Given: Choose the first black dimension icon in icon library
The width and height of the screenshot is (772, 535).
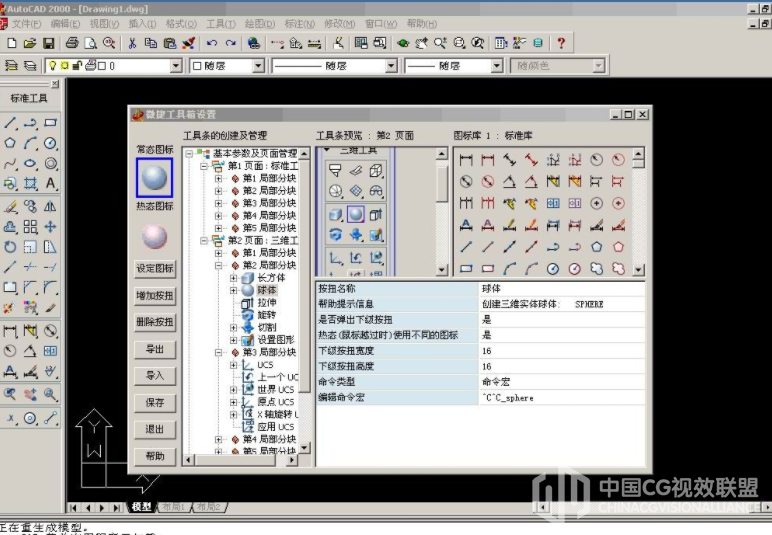Looking at the screenshot, I should coord(466,159).
